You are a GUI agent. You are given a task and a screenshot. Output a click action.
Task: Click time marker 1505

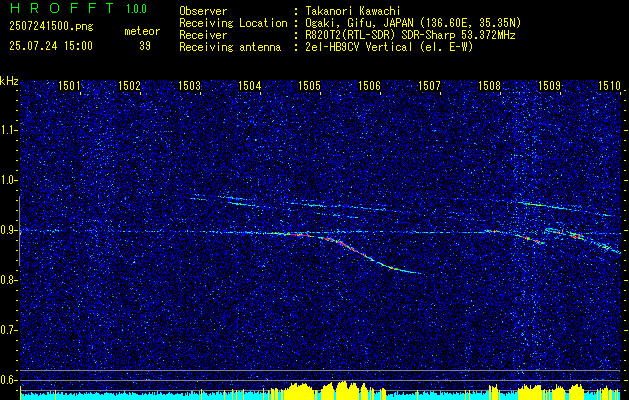pyautogui.click(x=309, y=85)
